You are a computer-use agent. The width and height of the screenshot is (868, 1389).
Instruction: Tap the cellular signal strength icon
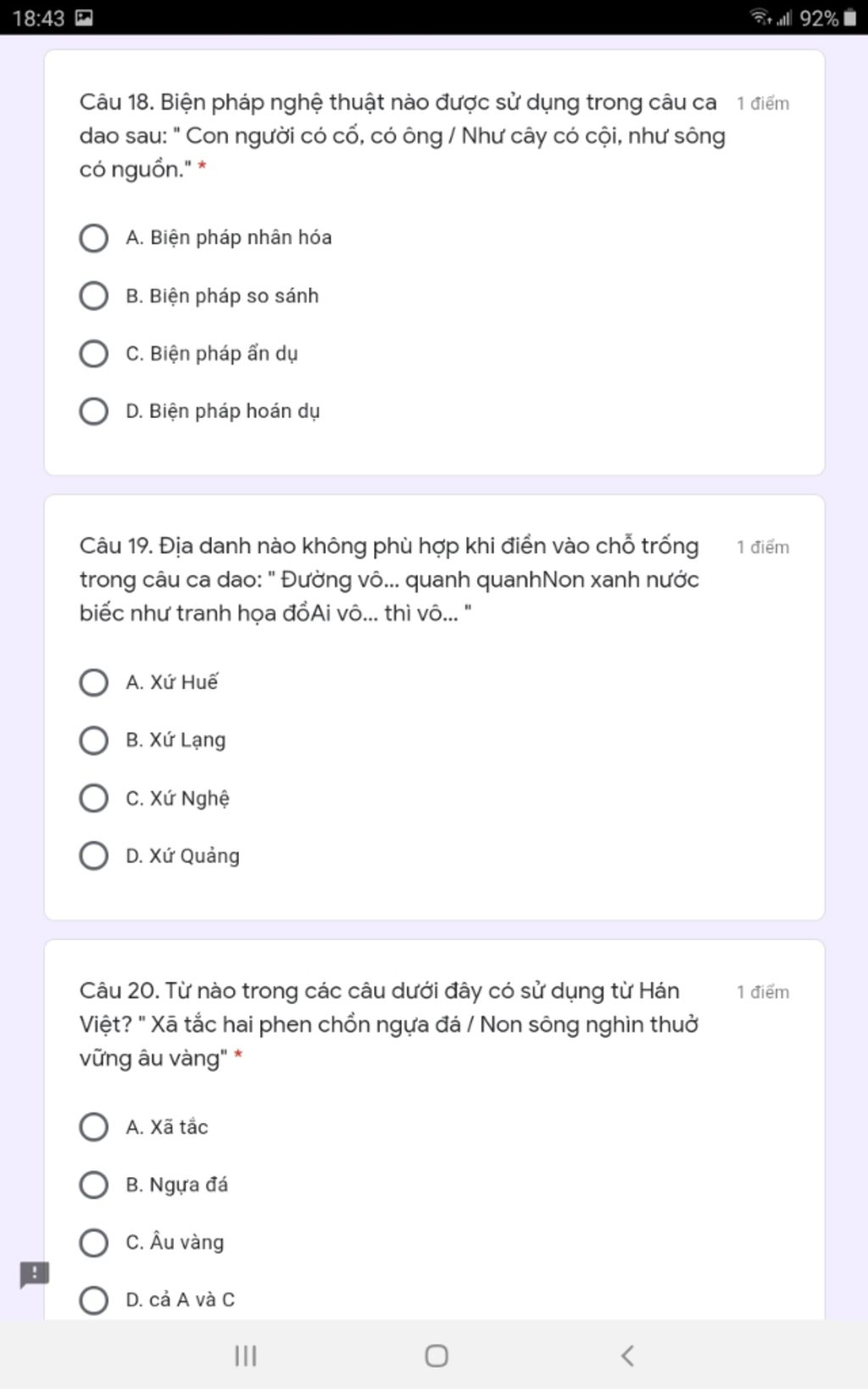(x=784, y=17)
